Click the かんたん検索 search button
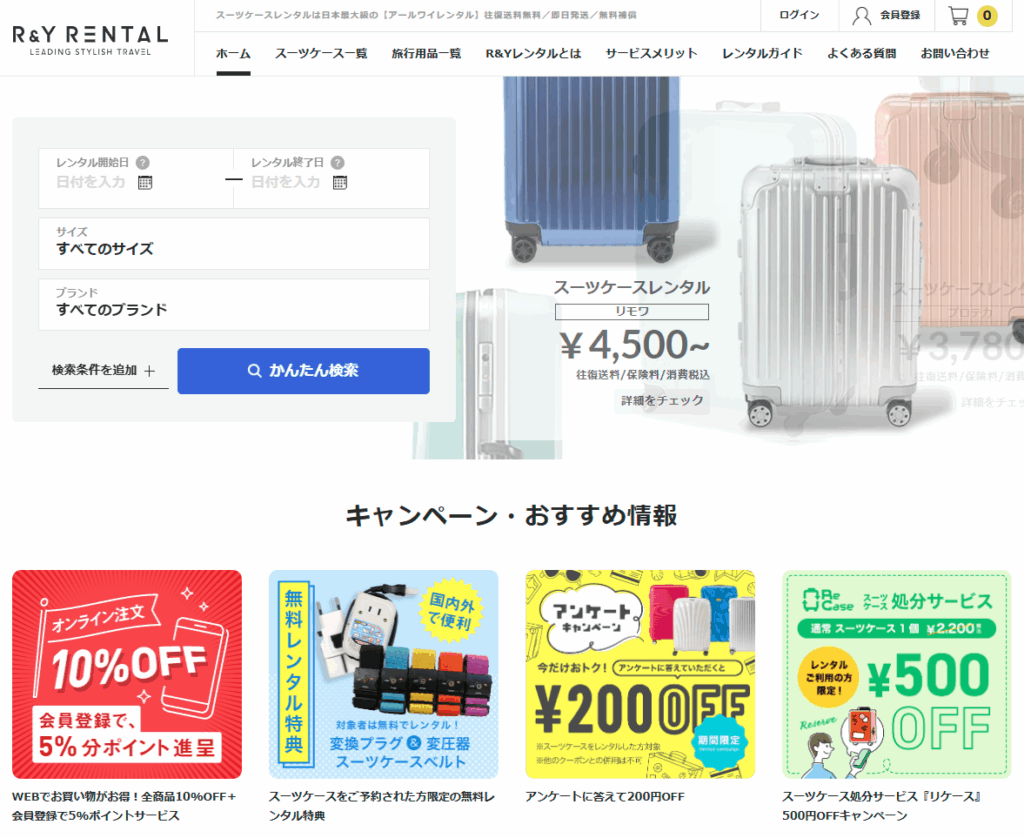 (x=303, y=370)
